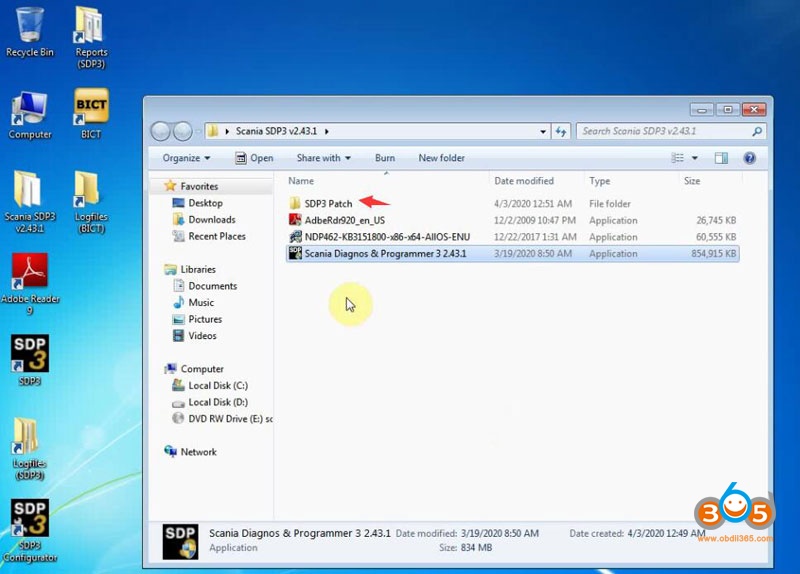Select Libraries in navigation pane
This screenshot has height=574, width=800.
(198, 269)
